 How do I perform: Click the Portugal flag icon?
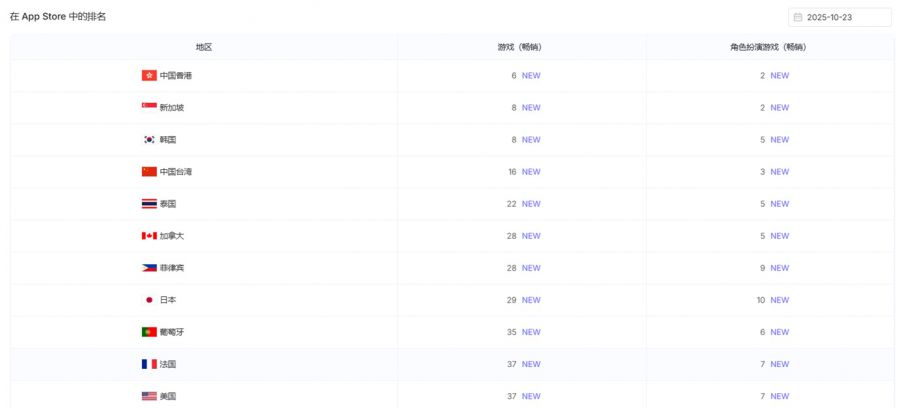click(149, 331)
